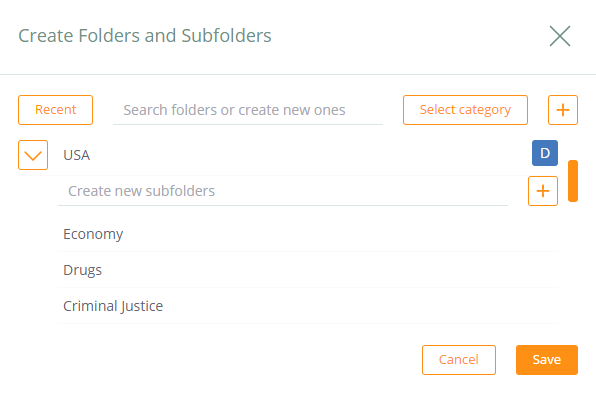Show Recent folders
The width and height of the screenshot is (596, 393).
tap(55, 110)
